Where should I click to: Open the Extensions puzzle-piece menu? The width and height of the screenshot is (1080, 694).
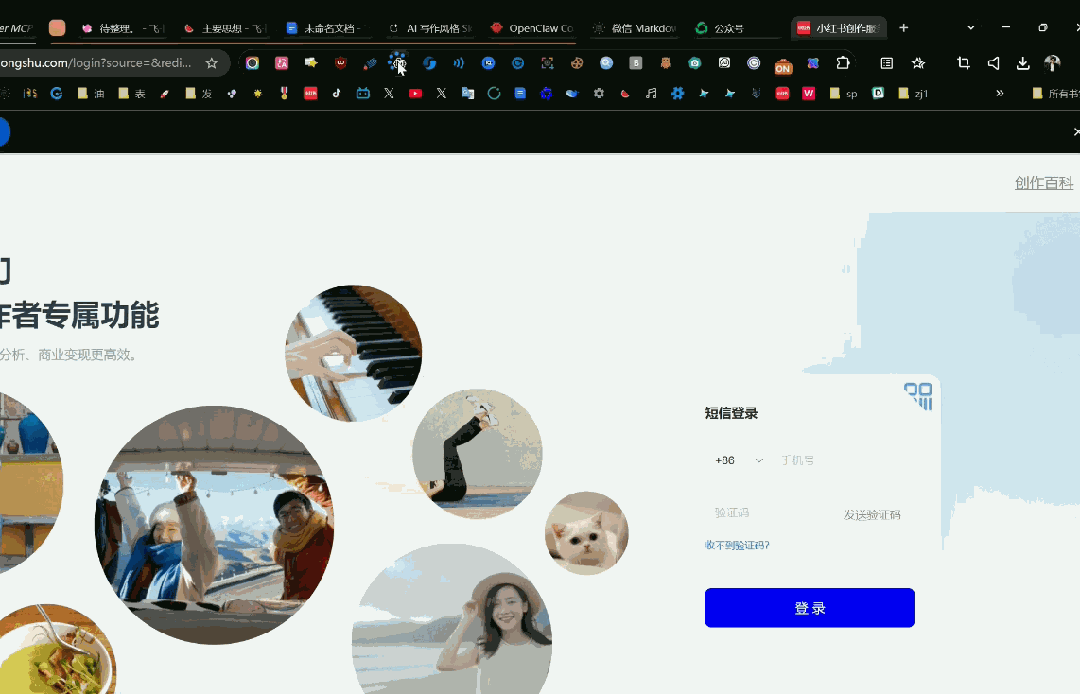tap(842, 63)
